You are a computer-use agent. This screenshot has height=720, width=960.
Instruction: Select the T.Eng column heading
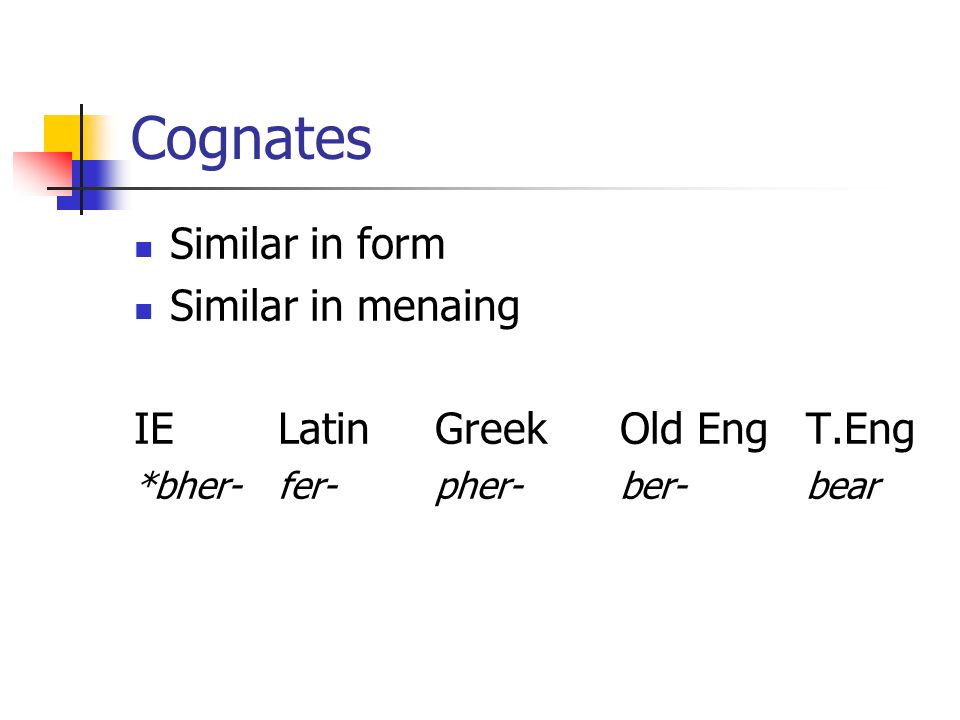(860, 430)
